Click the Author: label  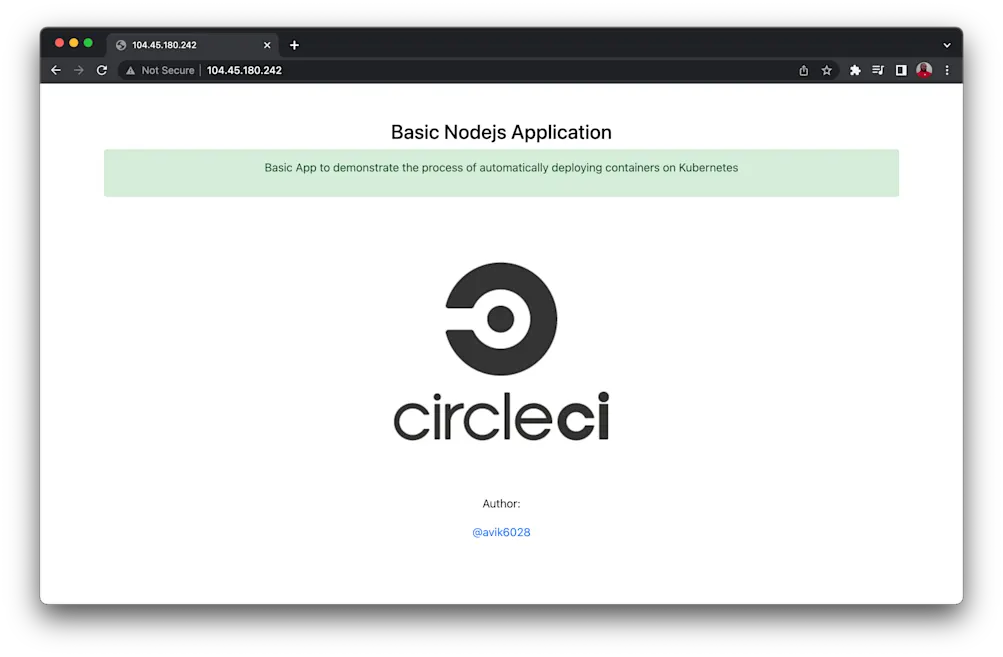coord(501,504)
